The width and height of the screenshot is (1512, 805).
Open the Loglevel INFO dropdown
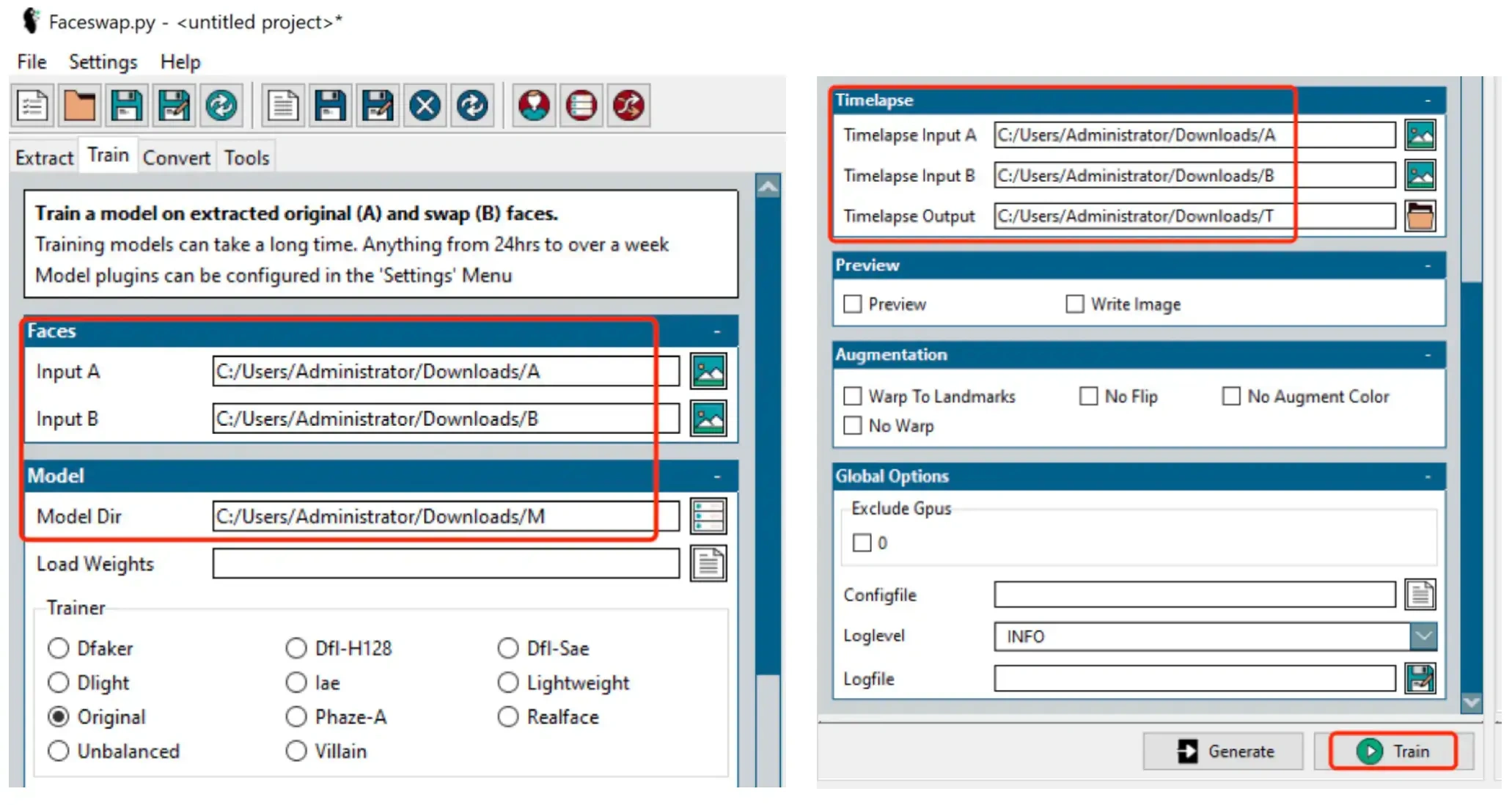(1423, 636)
